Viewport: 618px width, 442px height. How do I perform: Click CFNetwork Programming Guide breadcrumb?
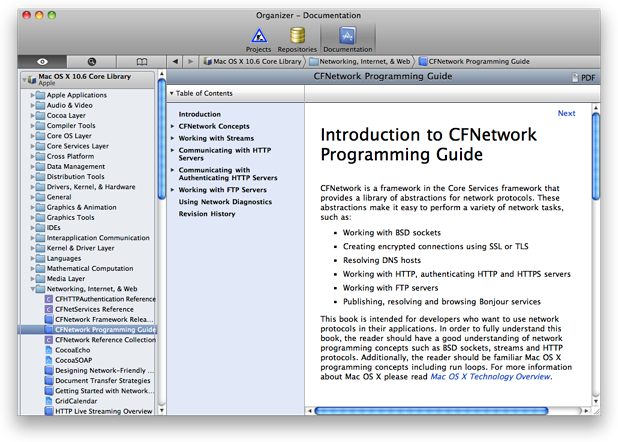pos(474,62)
